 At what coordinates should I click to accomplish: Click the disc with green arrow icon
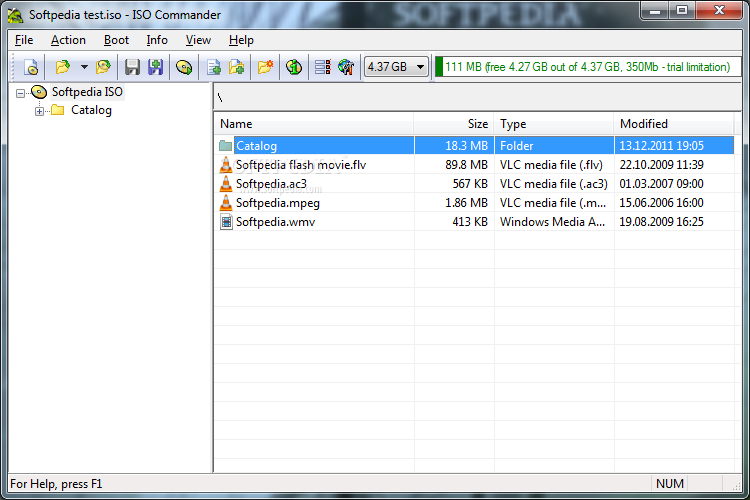(x=184, y=67)
